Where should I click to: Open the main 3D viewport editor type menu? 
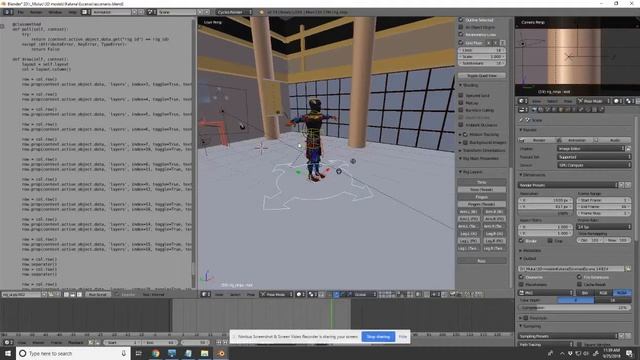pyautogui.click(x=205, y=294)
